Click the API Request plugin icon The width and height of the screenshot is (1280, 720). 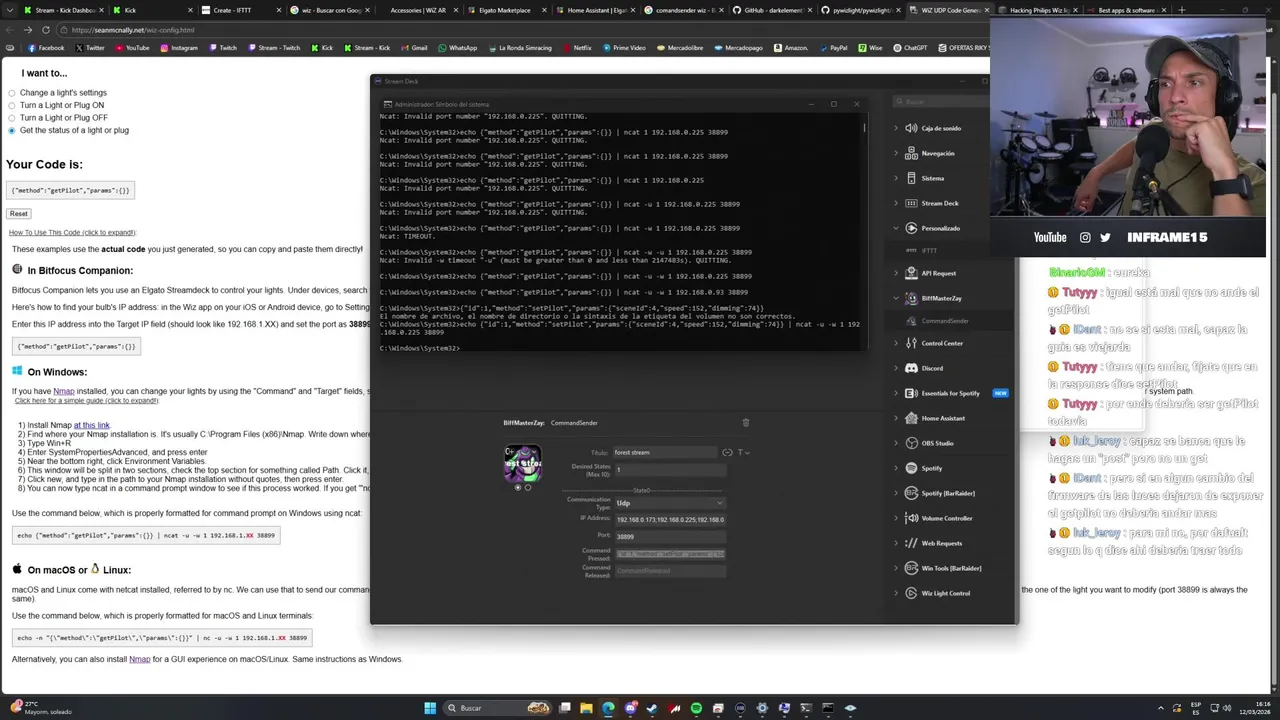coord(911,273)
